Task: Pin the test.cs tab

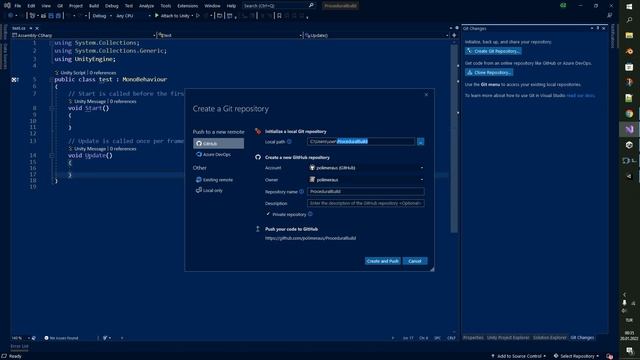Action: tap(31, 28)
